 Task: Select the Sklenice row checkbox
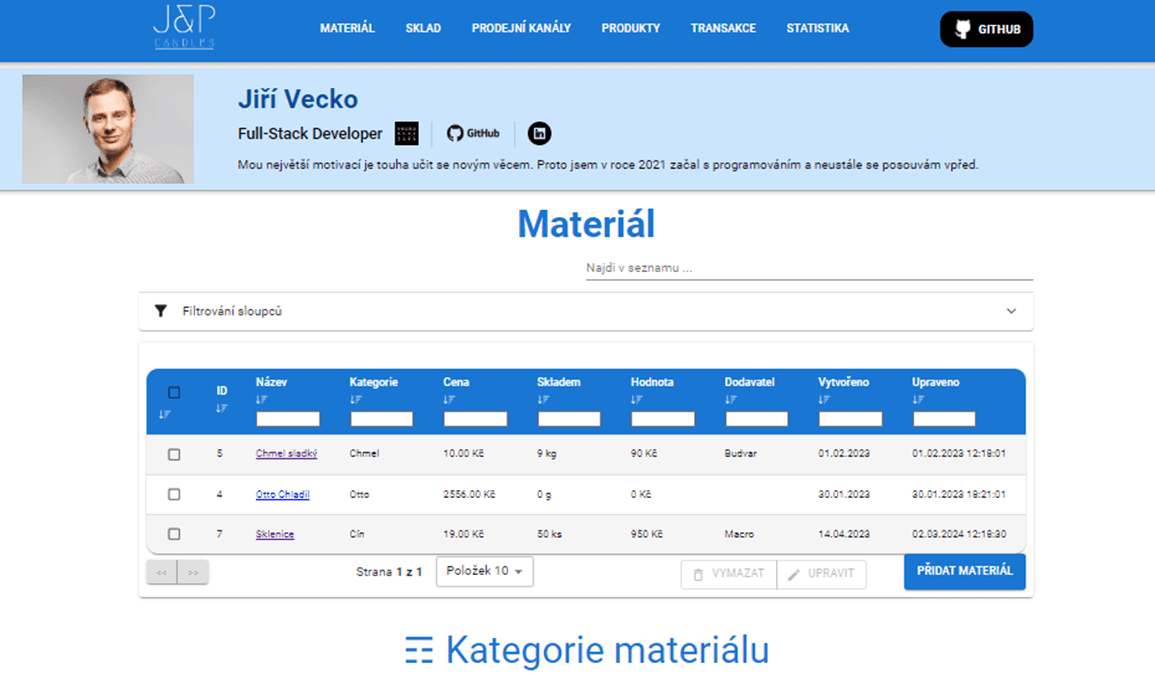pyautogui.click(x=174, y=534)
